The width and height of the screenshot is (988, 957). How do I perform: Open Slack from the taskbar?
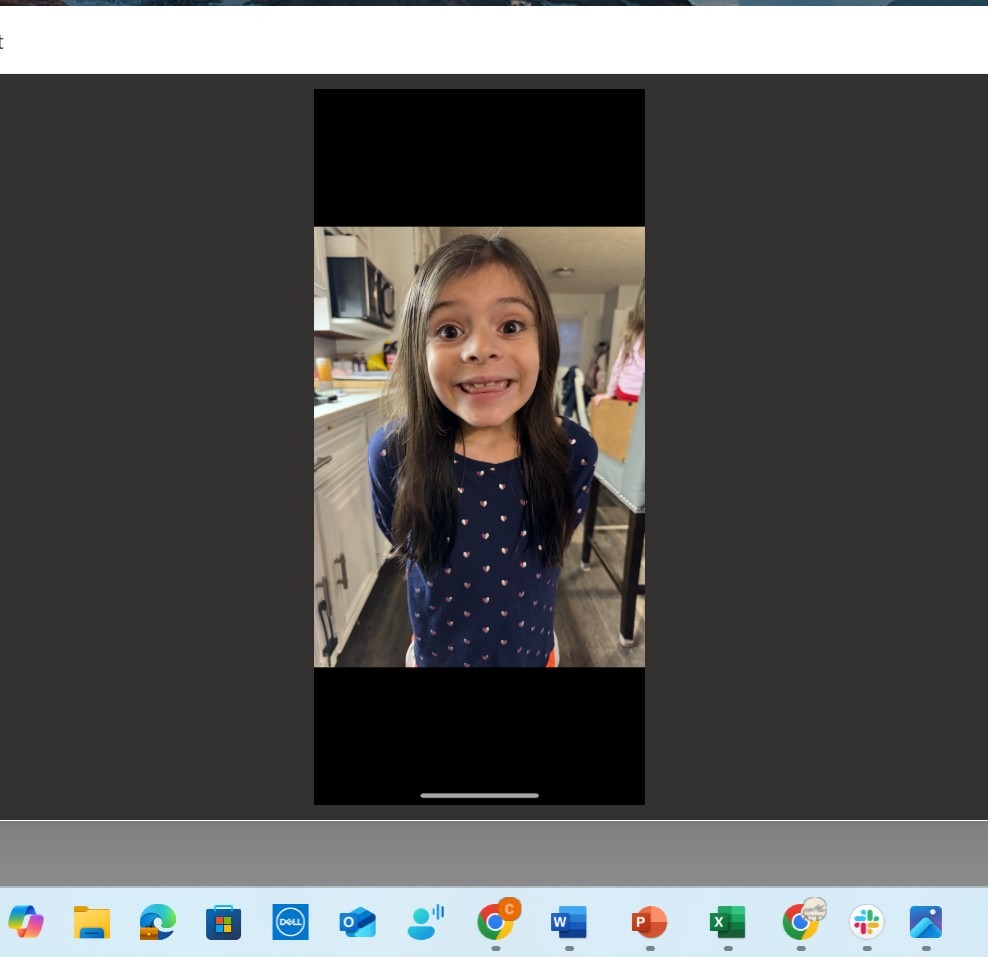[866, 921]
